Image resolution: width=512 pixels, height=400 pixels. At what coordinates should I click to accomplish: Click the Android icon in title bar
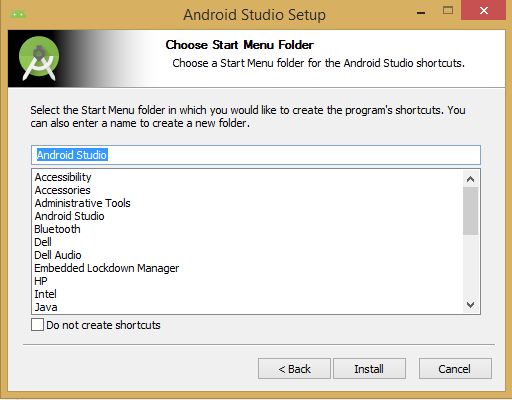(x=18, y=14)
